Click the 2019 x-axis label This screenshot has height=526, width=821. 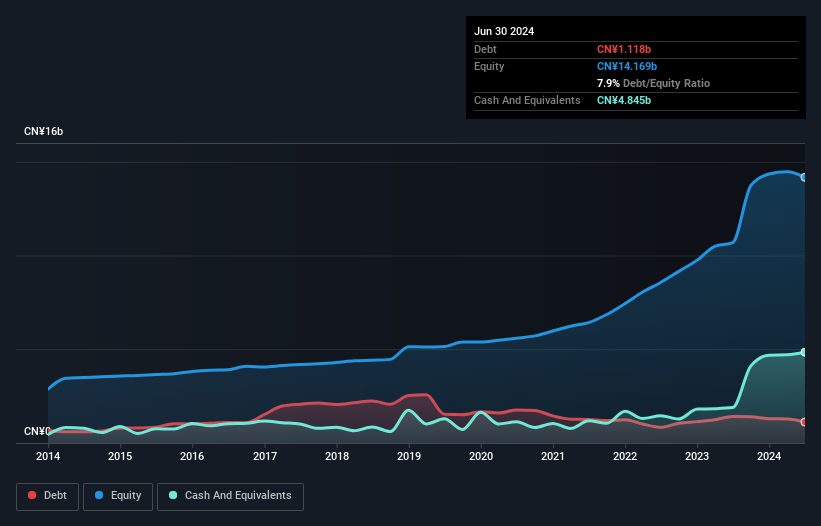pos(409,456)
